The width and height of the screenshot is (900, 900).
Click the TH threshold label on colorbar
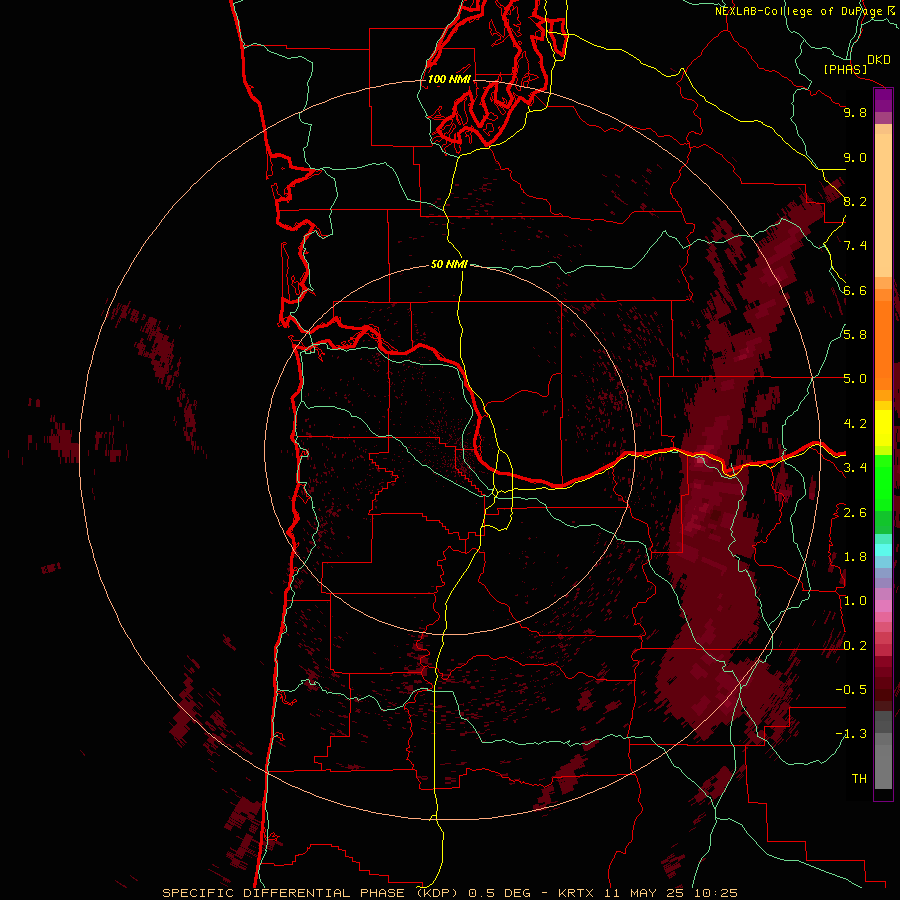tap(859, 779)
